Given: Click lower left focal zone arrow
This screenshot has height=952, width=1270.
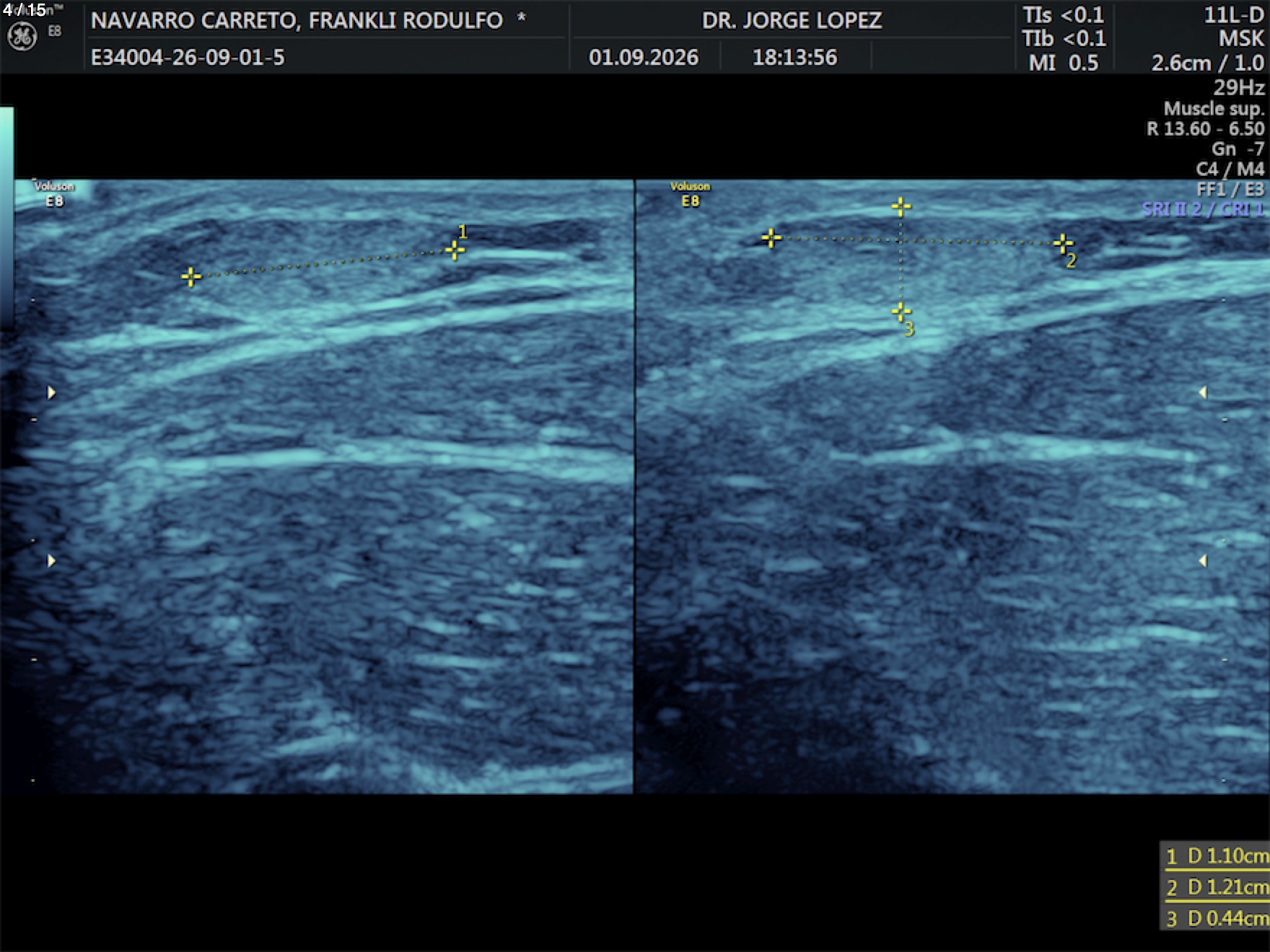Looking at the screenshot, I should pos(51,560).
